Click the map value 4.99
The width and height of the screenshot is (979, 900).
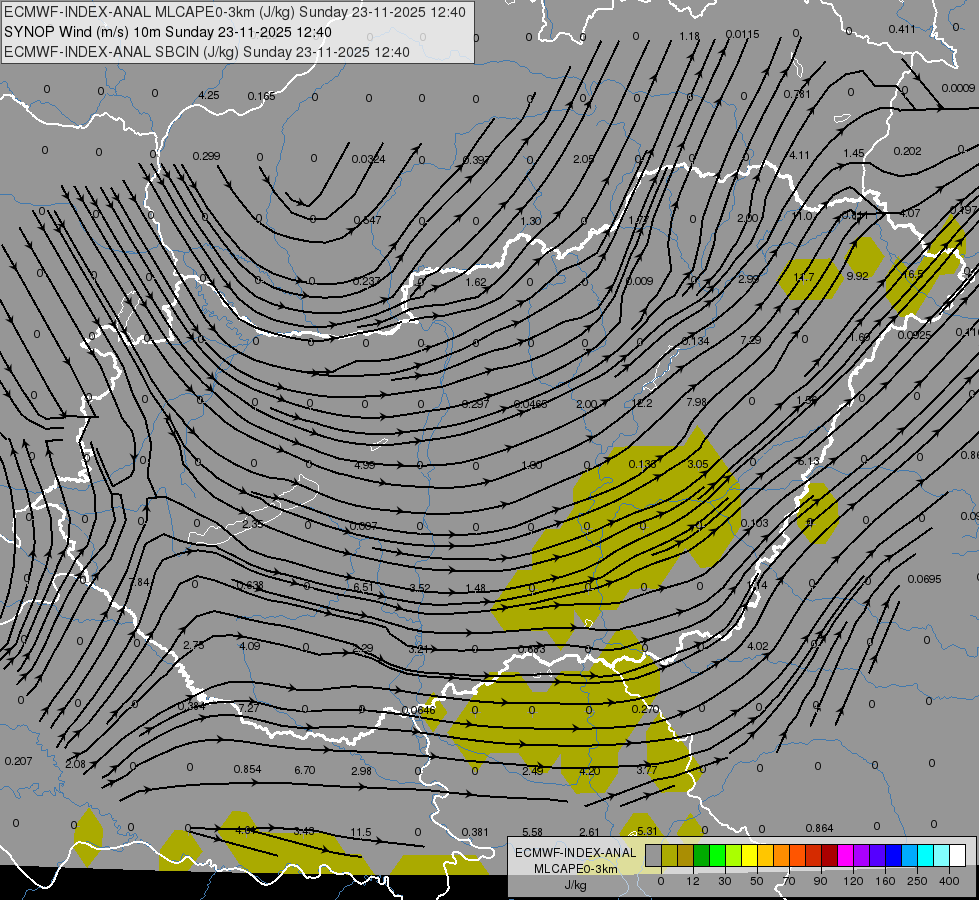(x=365, y=465)
